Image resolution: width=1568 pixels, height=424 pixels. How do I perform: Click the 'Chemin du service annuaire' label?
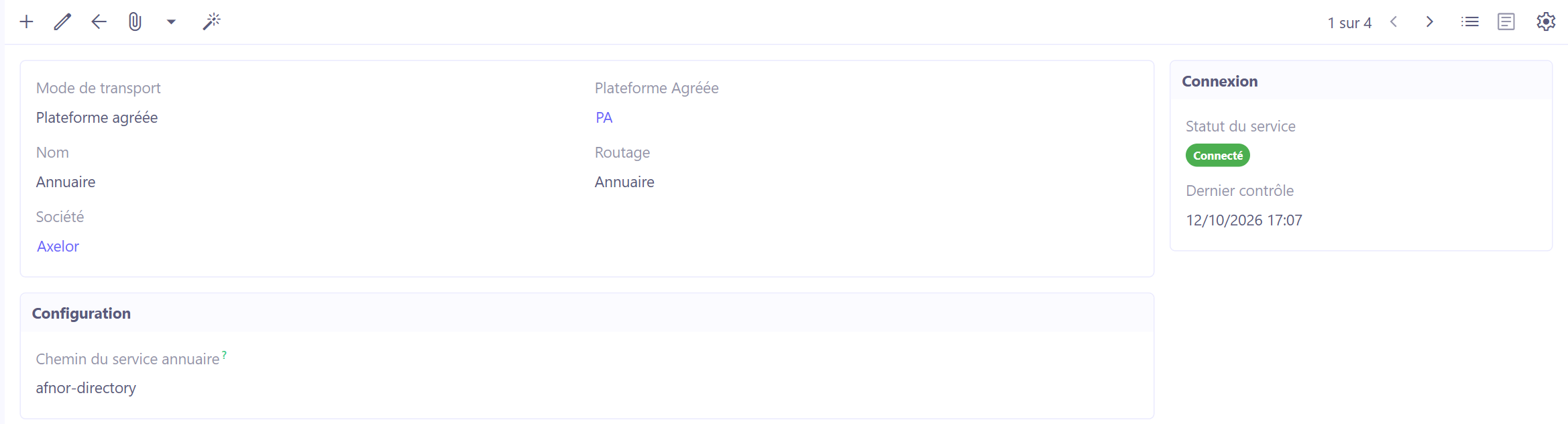coord(128,360)
